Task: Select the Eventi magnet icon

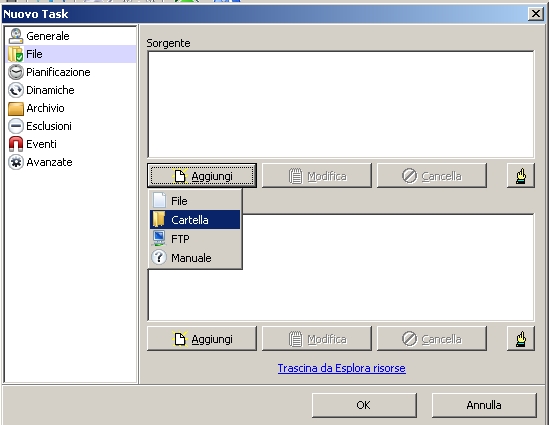Action: tap(16, 144)
